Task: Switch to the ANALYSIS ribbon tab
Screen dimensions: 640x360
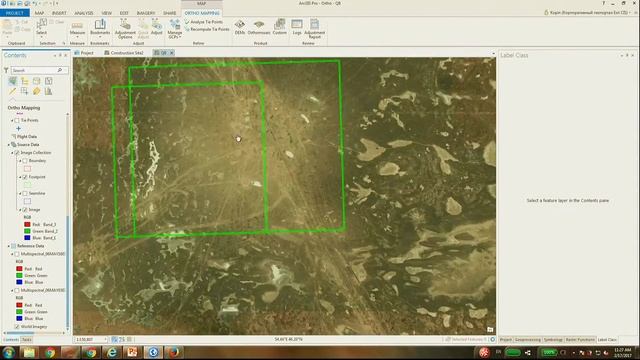Action: (84, 13)
